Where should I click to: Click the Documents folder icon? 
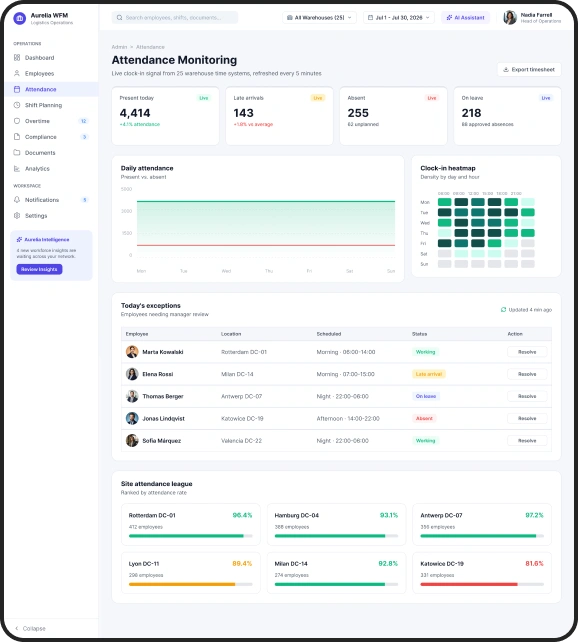tap(17, 153)
